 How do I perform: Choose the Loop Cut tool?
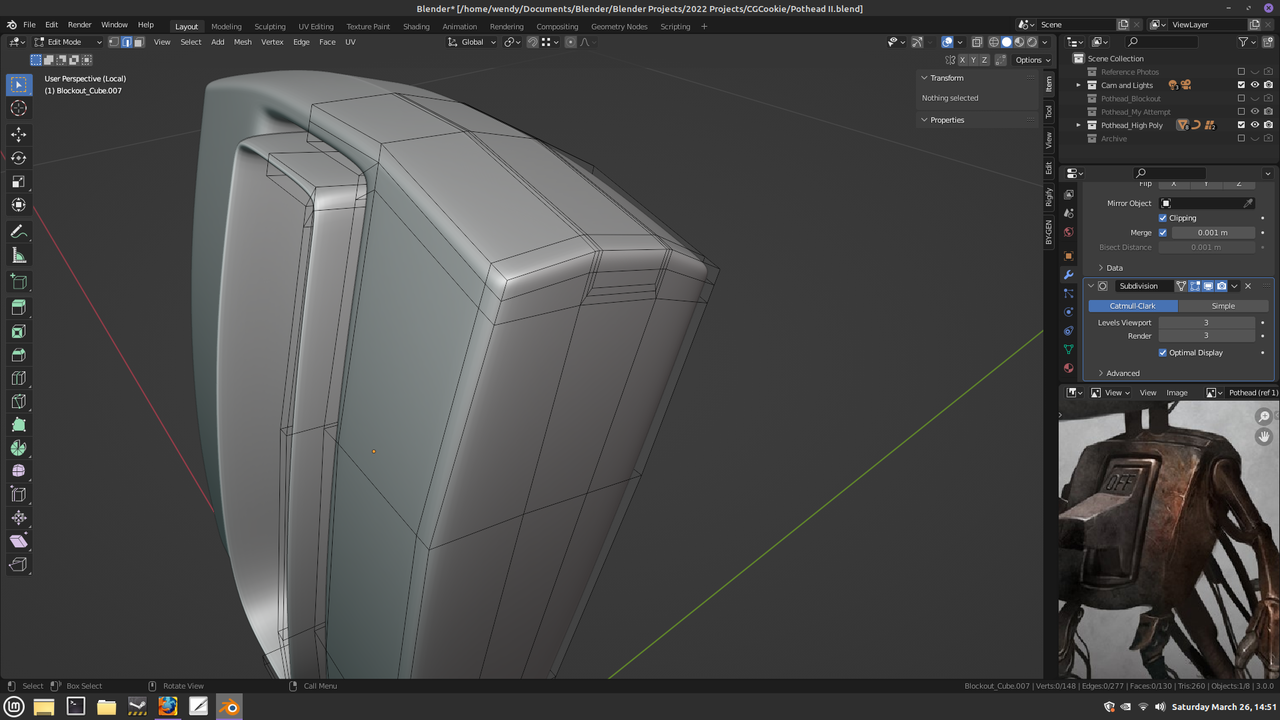[18, 378]
